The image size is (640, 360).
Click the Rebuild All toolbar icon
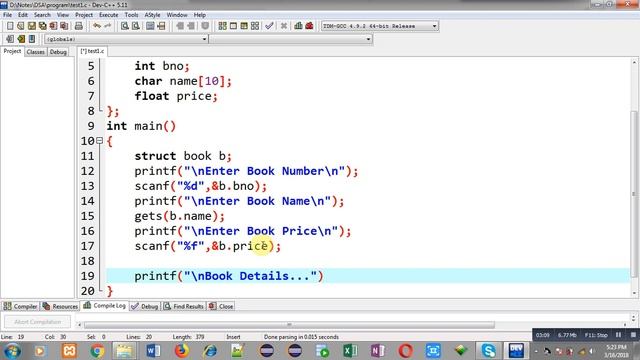tap(255, 26)
